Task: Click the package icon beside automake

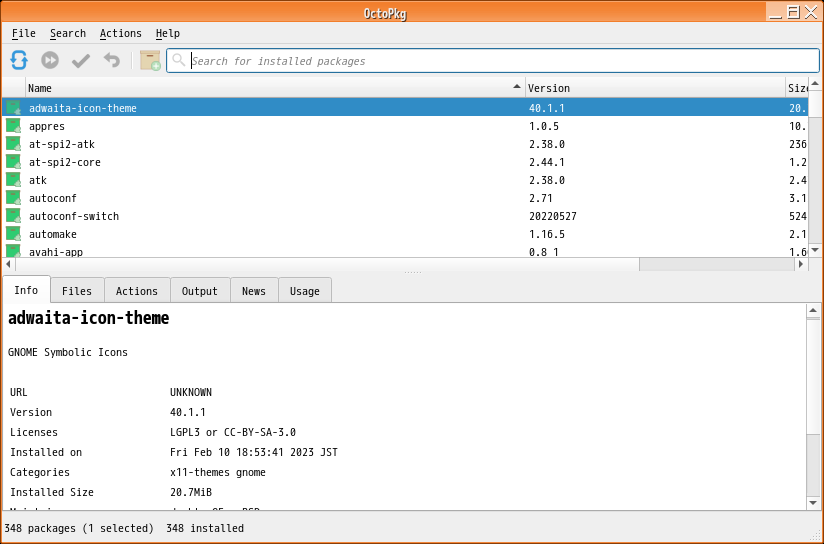Action: (13, 234)
